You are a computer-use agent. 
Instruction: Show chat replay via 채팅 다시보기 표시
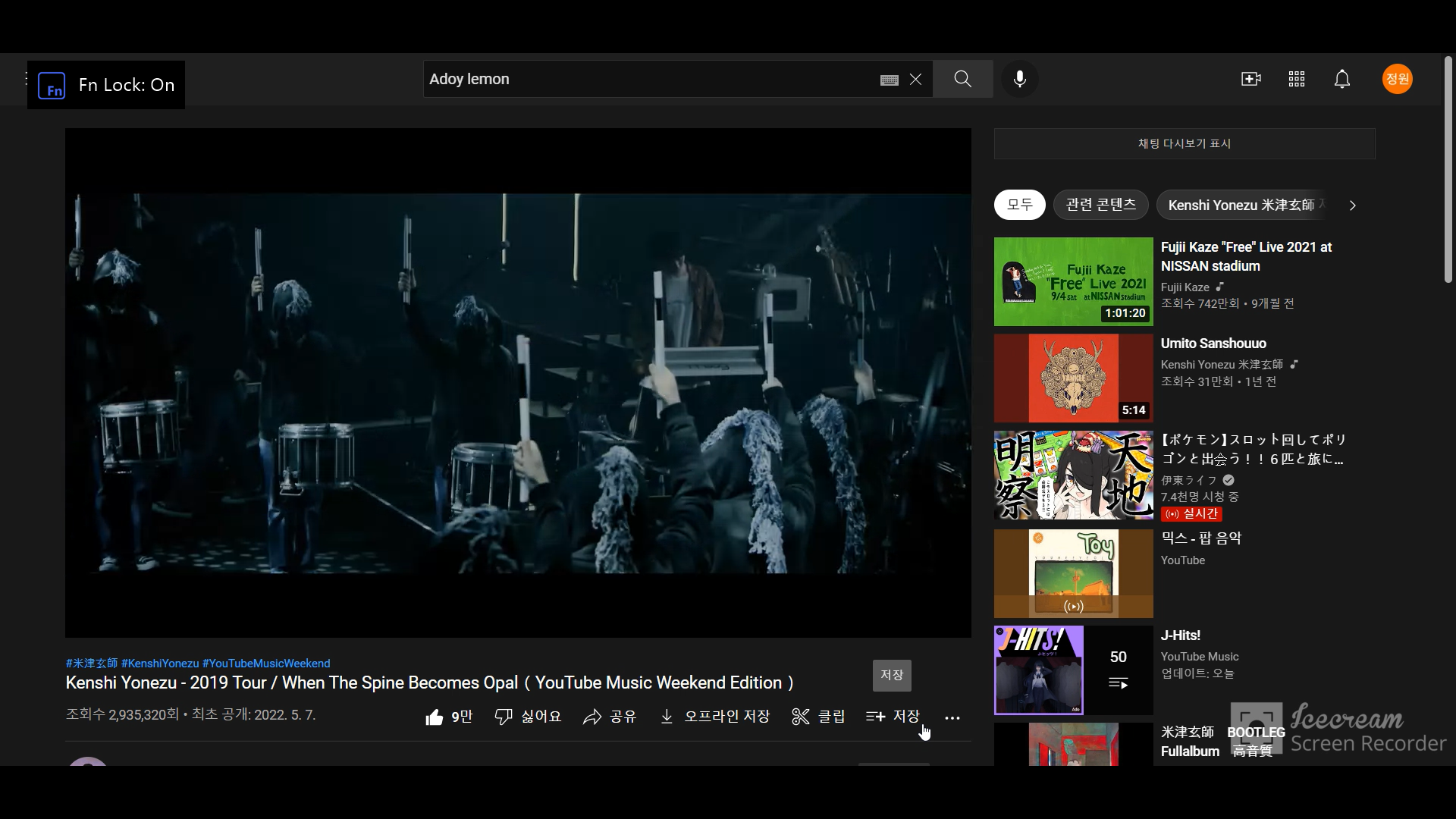[x=1184, y=143]
